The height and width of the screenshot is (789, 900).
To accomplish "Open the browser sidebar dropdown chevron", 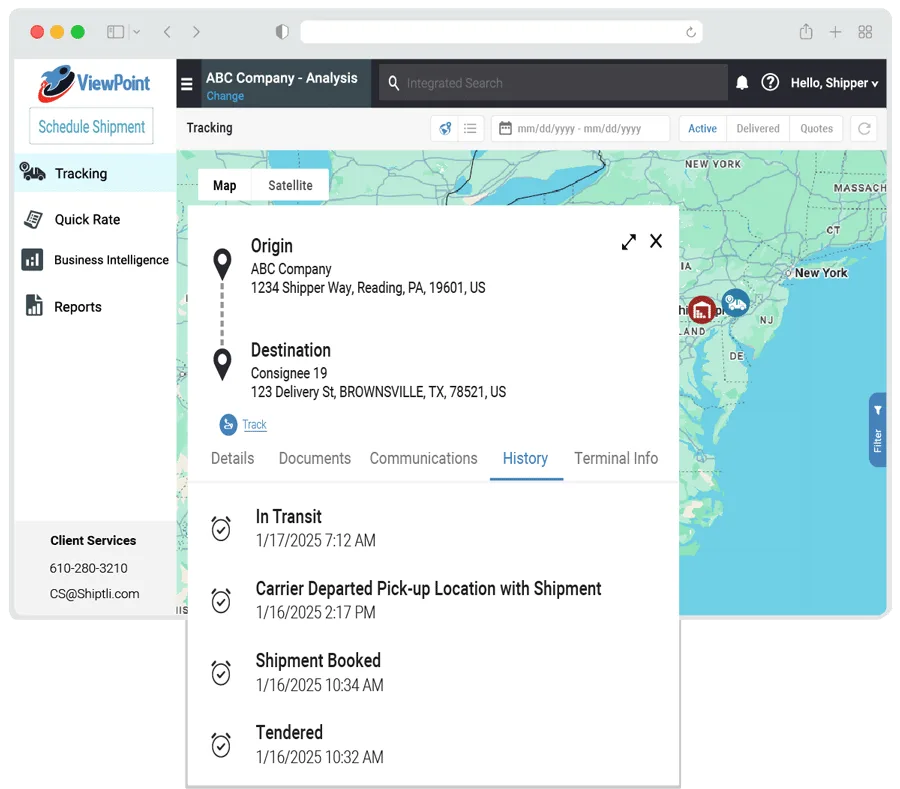I will [x=137, y=32].
